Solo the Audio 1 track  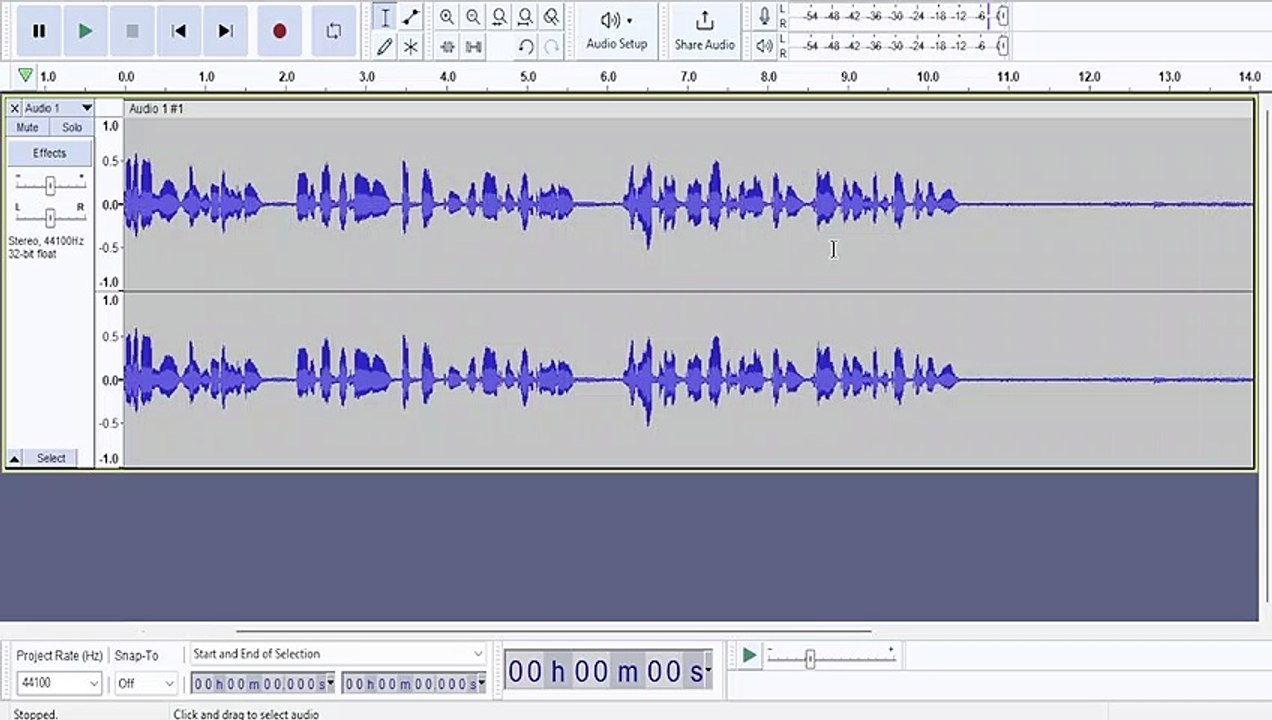(72, 128)
